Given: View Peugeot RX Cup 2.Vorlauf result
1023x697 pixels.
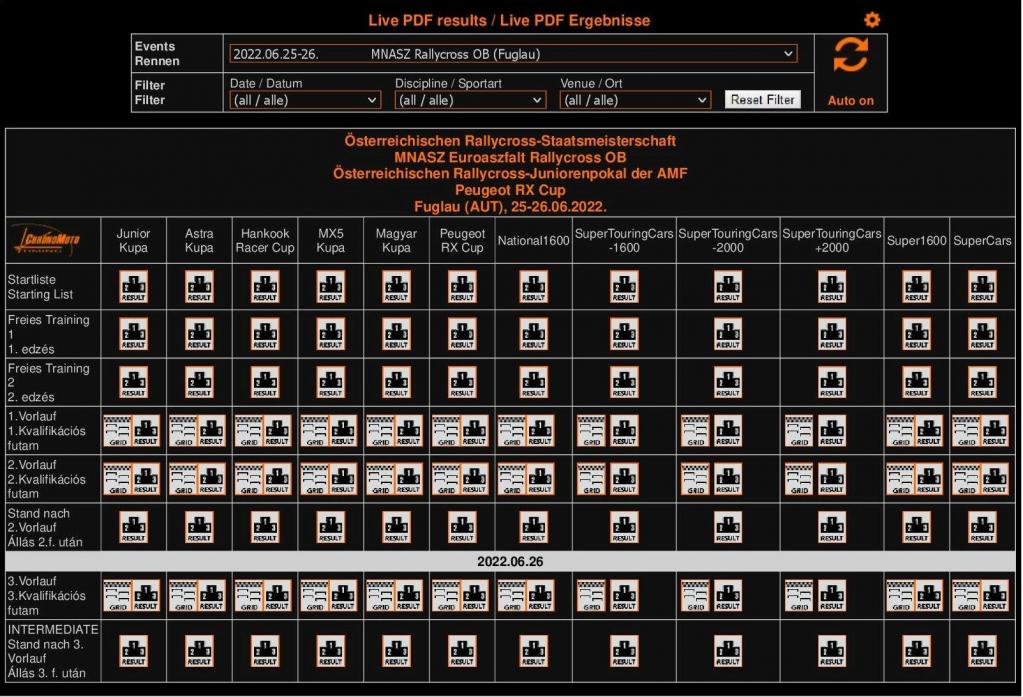Looking at the screenshot, I should coord(475,480).
